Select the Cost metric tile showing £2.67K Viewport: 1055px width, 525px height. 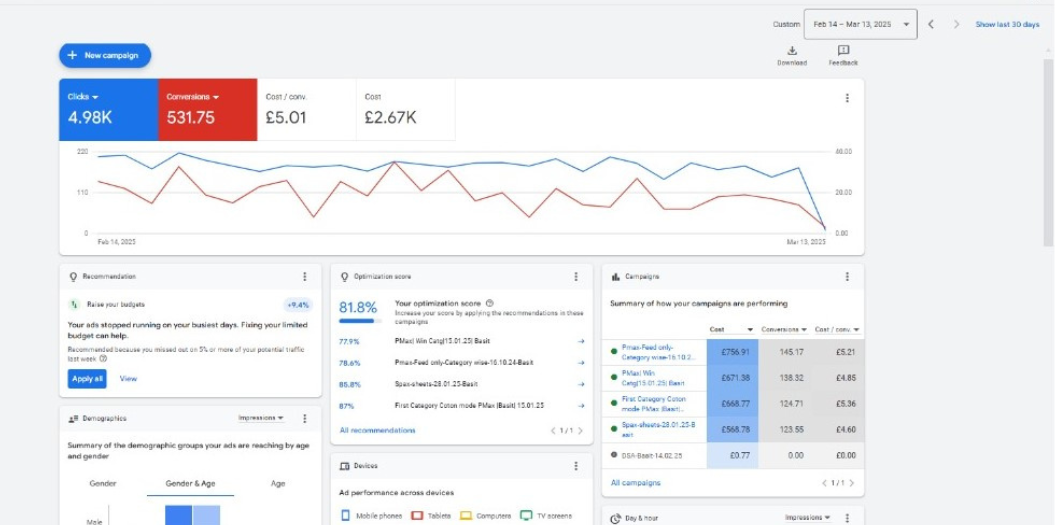(x=405, y=109)
